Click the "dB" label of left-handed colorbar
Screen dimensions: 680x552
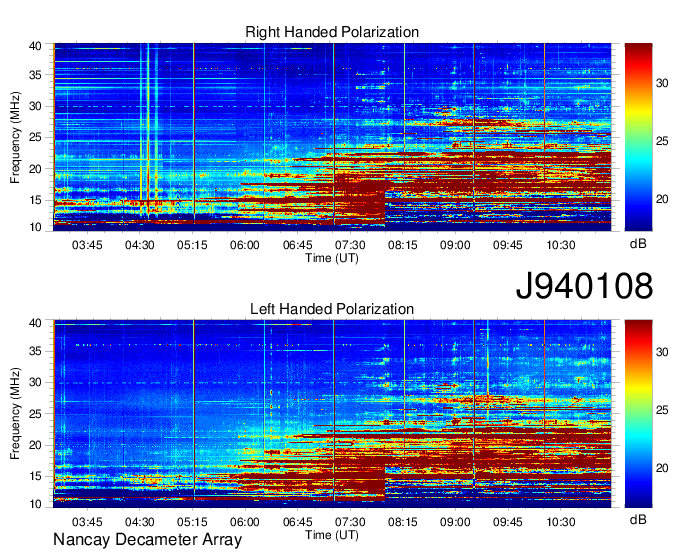tap(638, 519)
